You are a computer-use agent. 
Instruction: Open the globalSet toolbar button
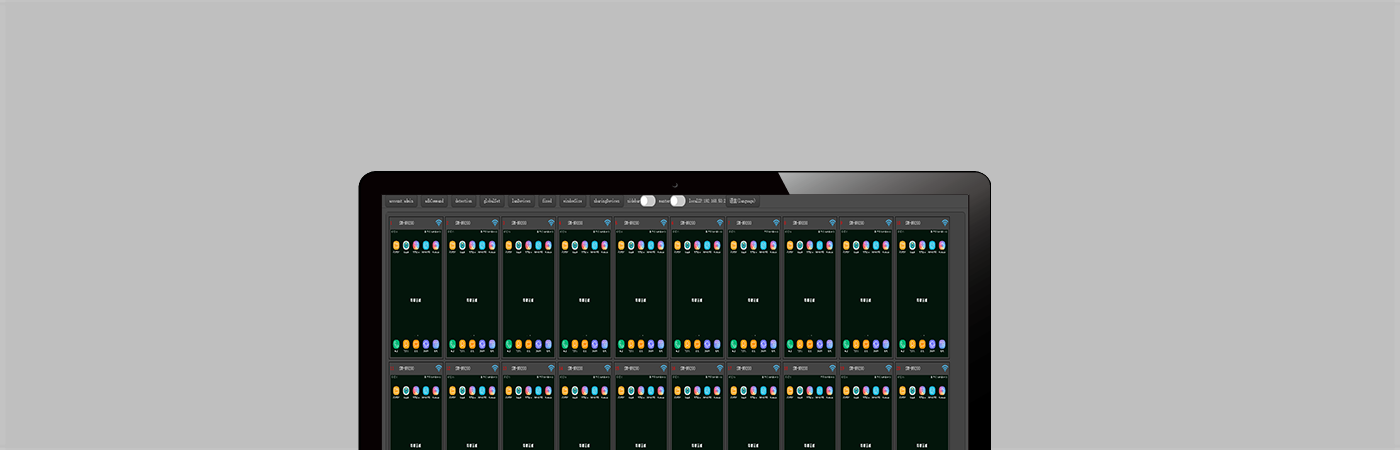[492, 201]
